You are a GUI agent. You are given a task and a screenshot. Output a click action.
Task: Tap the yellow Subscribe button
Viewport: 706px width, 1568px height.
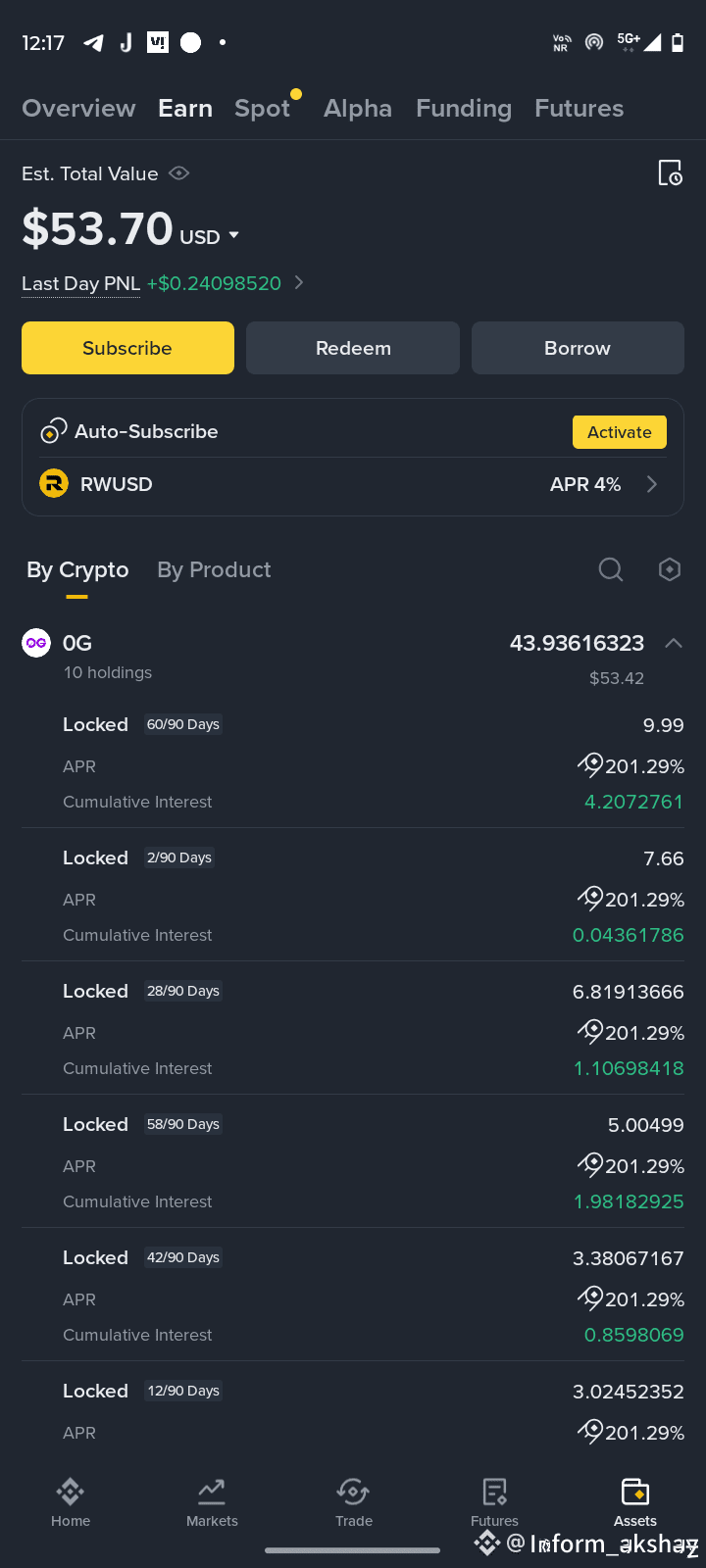coord(127,348)
